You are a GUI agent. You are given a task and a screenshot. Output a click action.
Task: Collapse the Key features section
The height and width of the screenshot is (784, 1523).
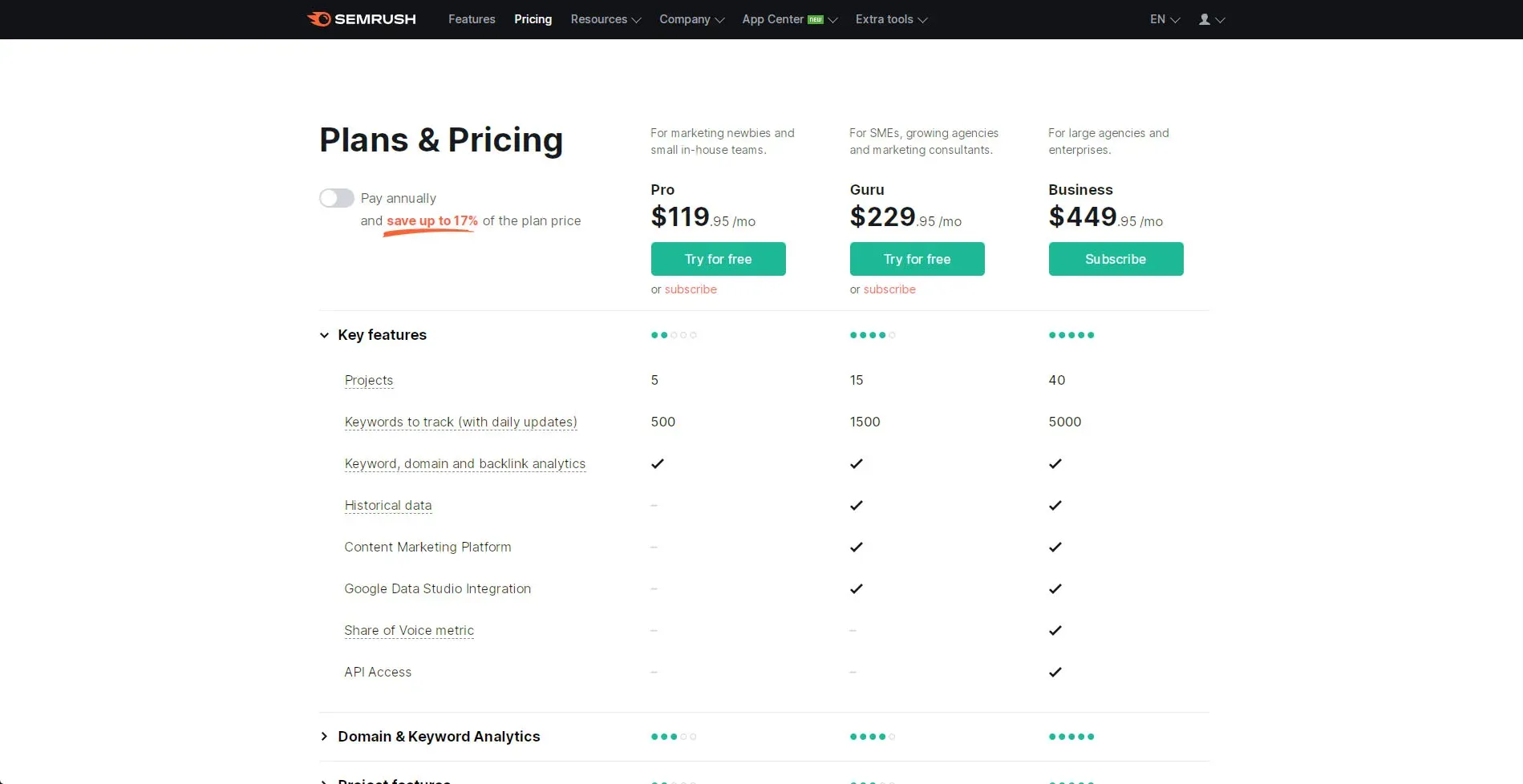click(x=373, y=335)
